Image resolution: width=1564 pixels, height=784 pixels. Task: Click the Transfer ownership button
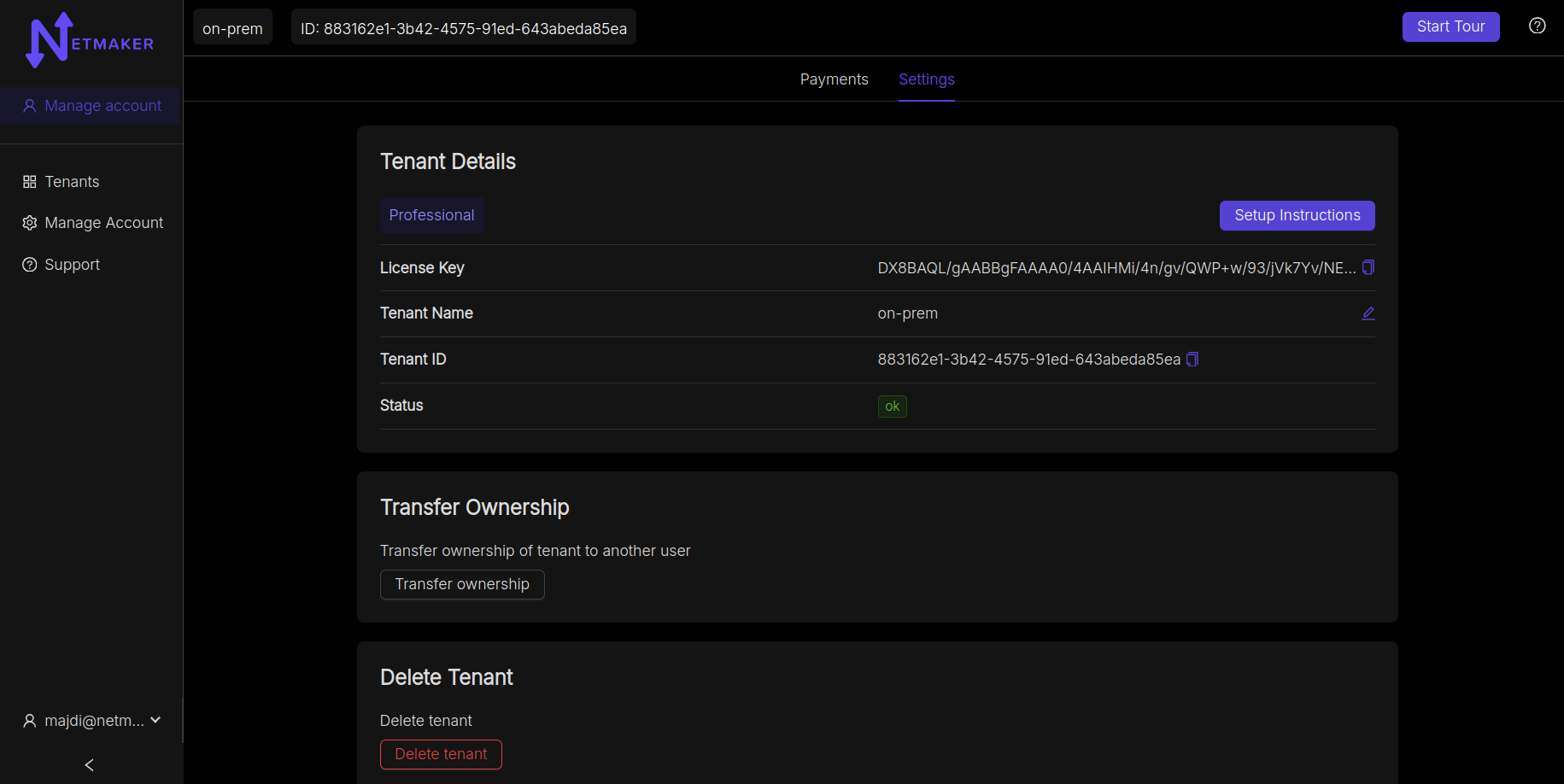461,584
